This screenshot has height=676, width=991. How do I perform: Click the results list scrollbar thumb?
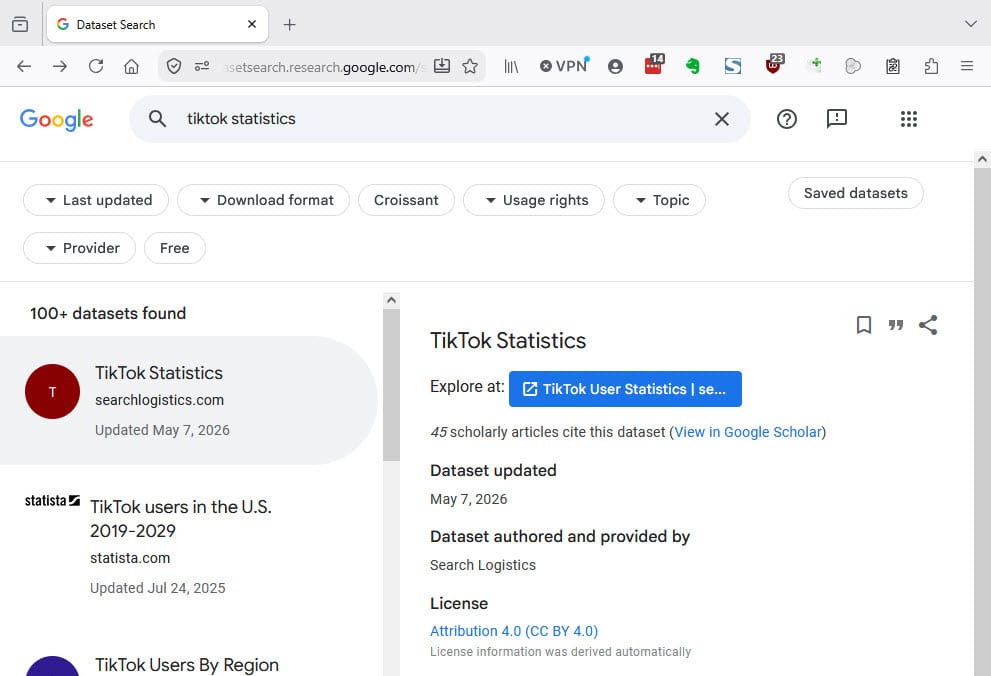[391, 385]
